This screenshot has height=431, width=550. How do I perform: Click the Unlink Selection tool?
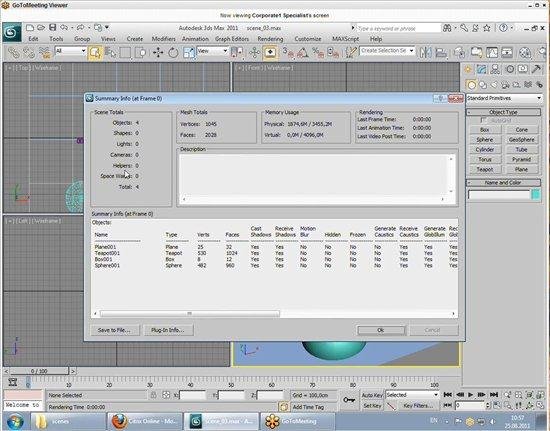[29, 53]
